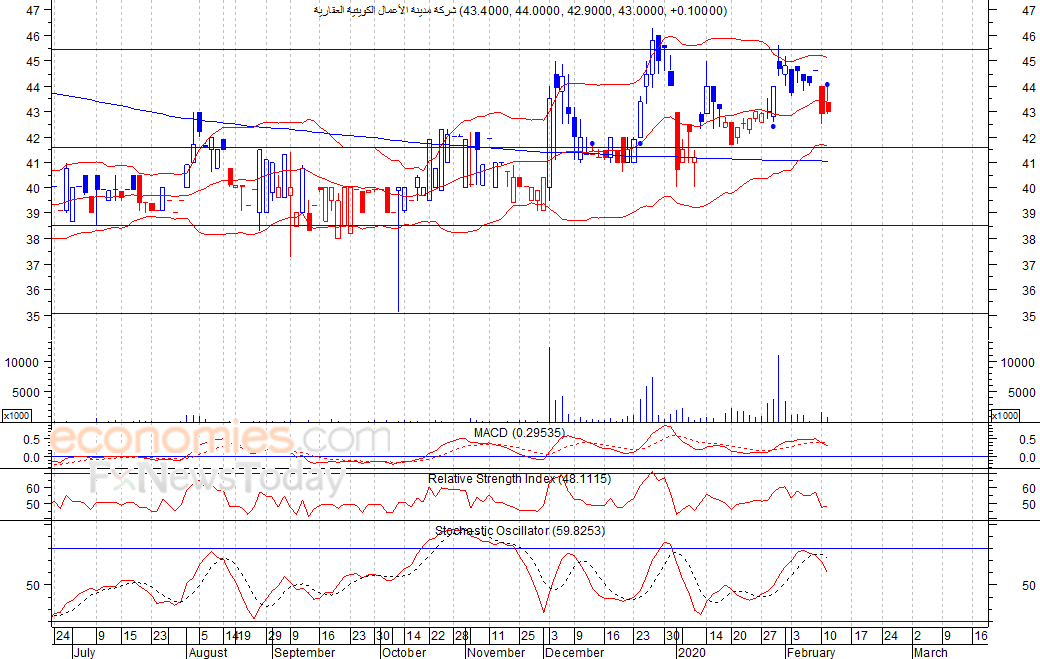Screen dimensions: 1040x659
Task: Select the September month label
Action: pyautogui.click(x=305, y=652)
